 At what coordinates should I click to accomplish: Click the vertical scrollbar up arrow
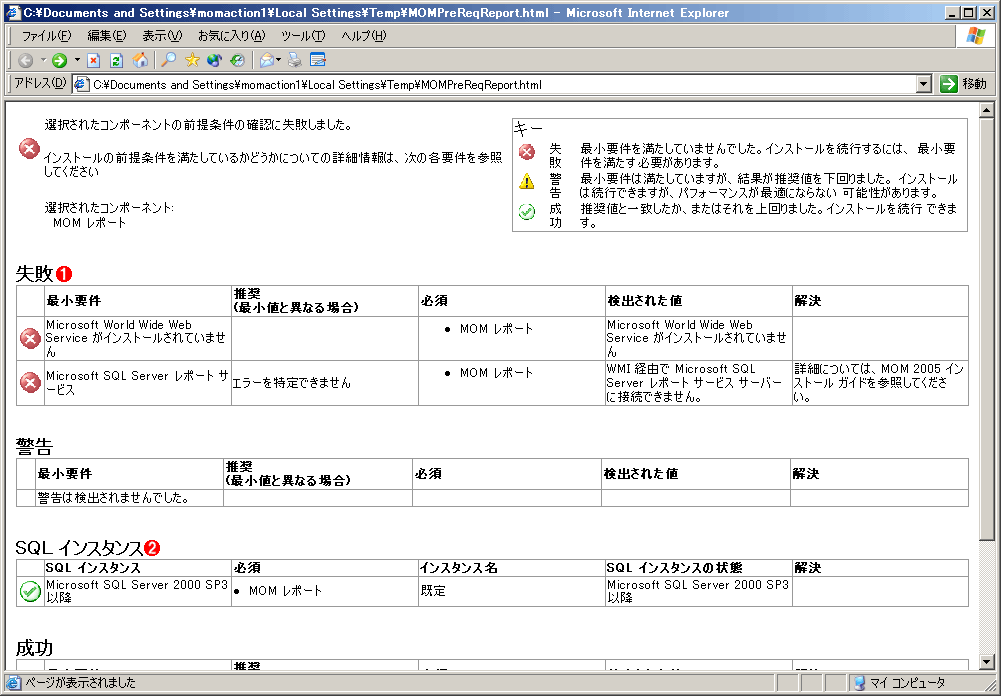pyautogui.click(x=986, y=110)
